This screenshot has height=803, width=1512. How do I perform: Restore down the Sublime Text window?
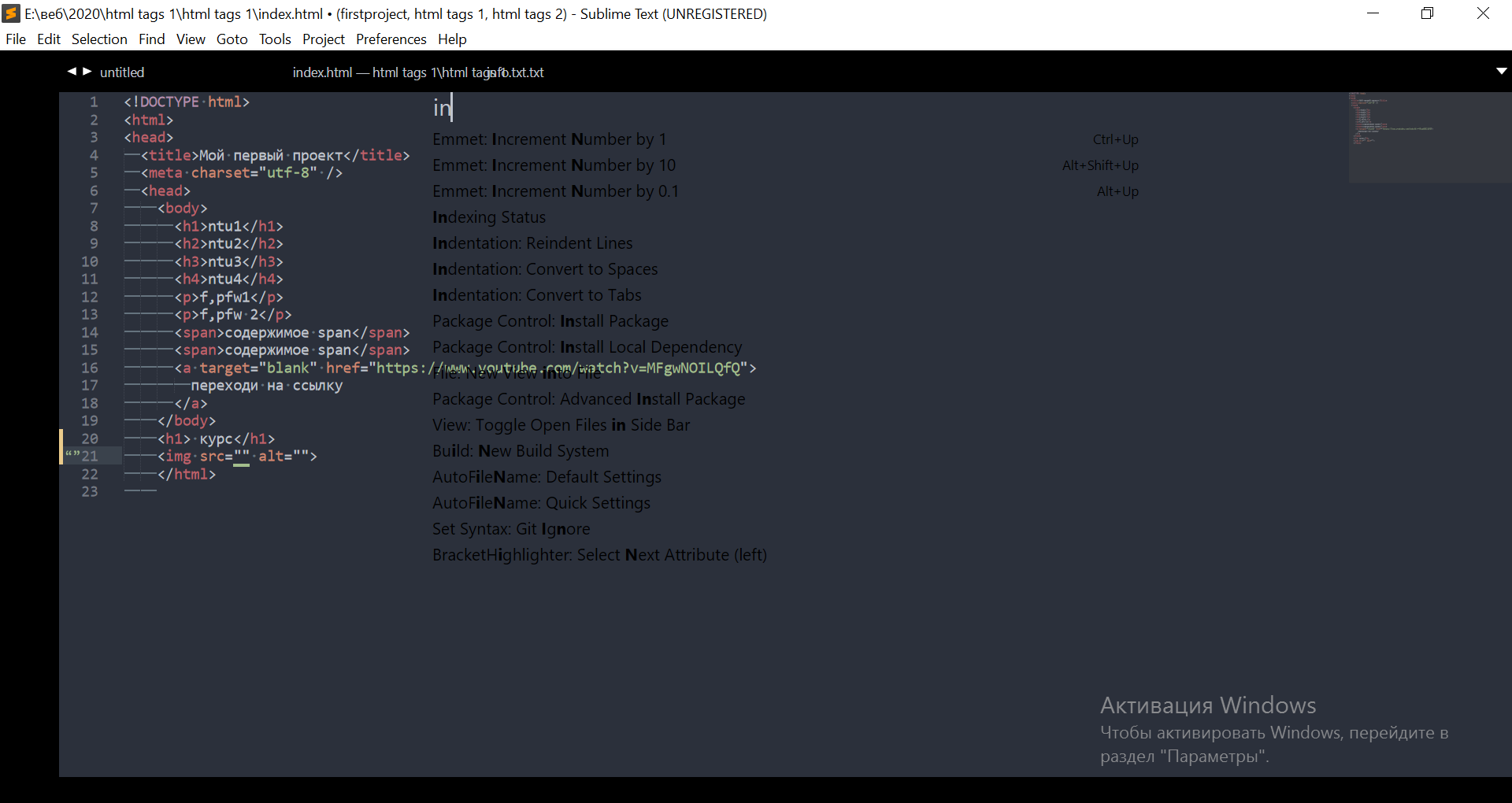point(1427,13)
